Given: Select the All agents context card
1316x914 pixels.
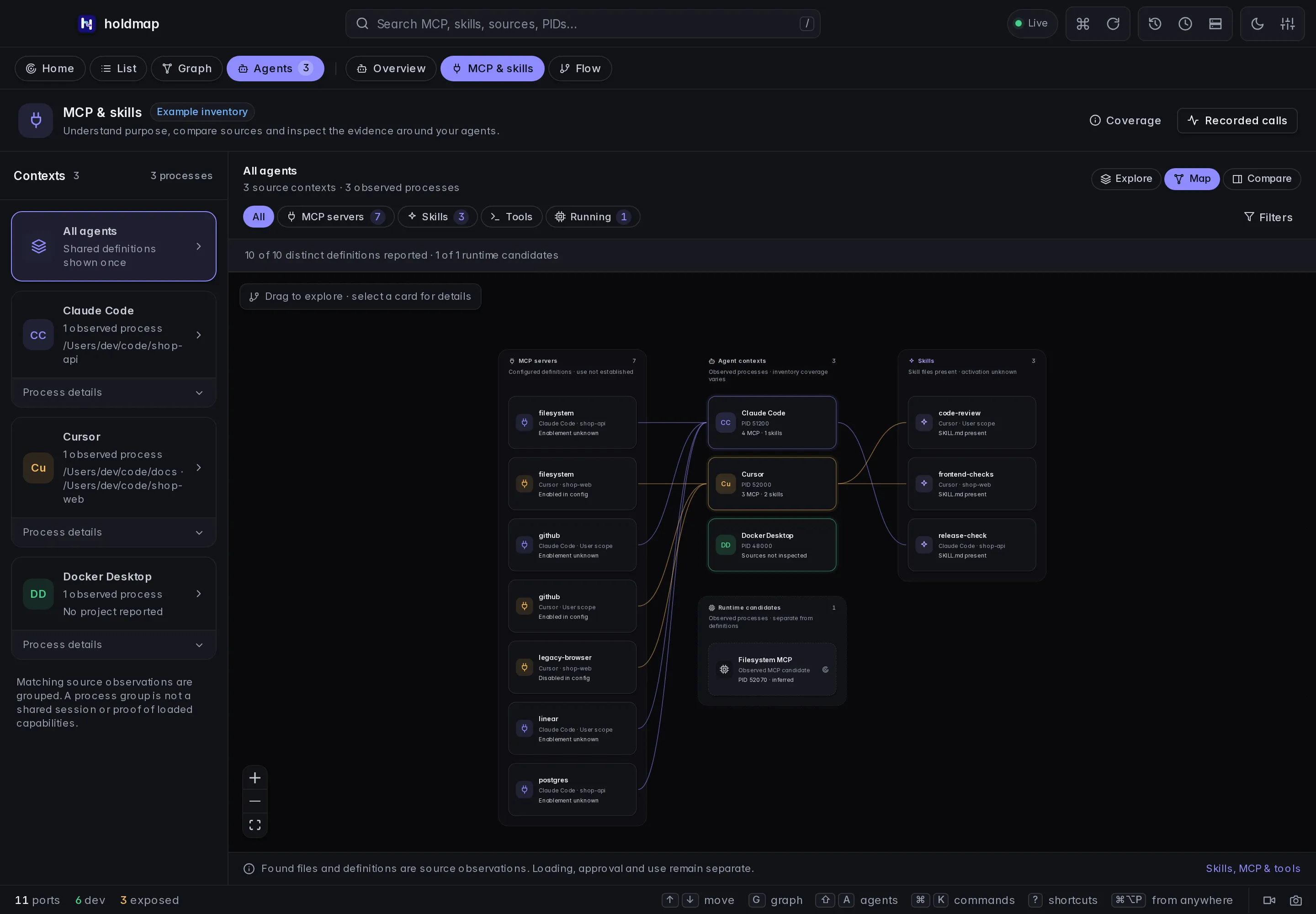Looking at the screenshot, I should pyautogui.click(x=113, y=246).
